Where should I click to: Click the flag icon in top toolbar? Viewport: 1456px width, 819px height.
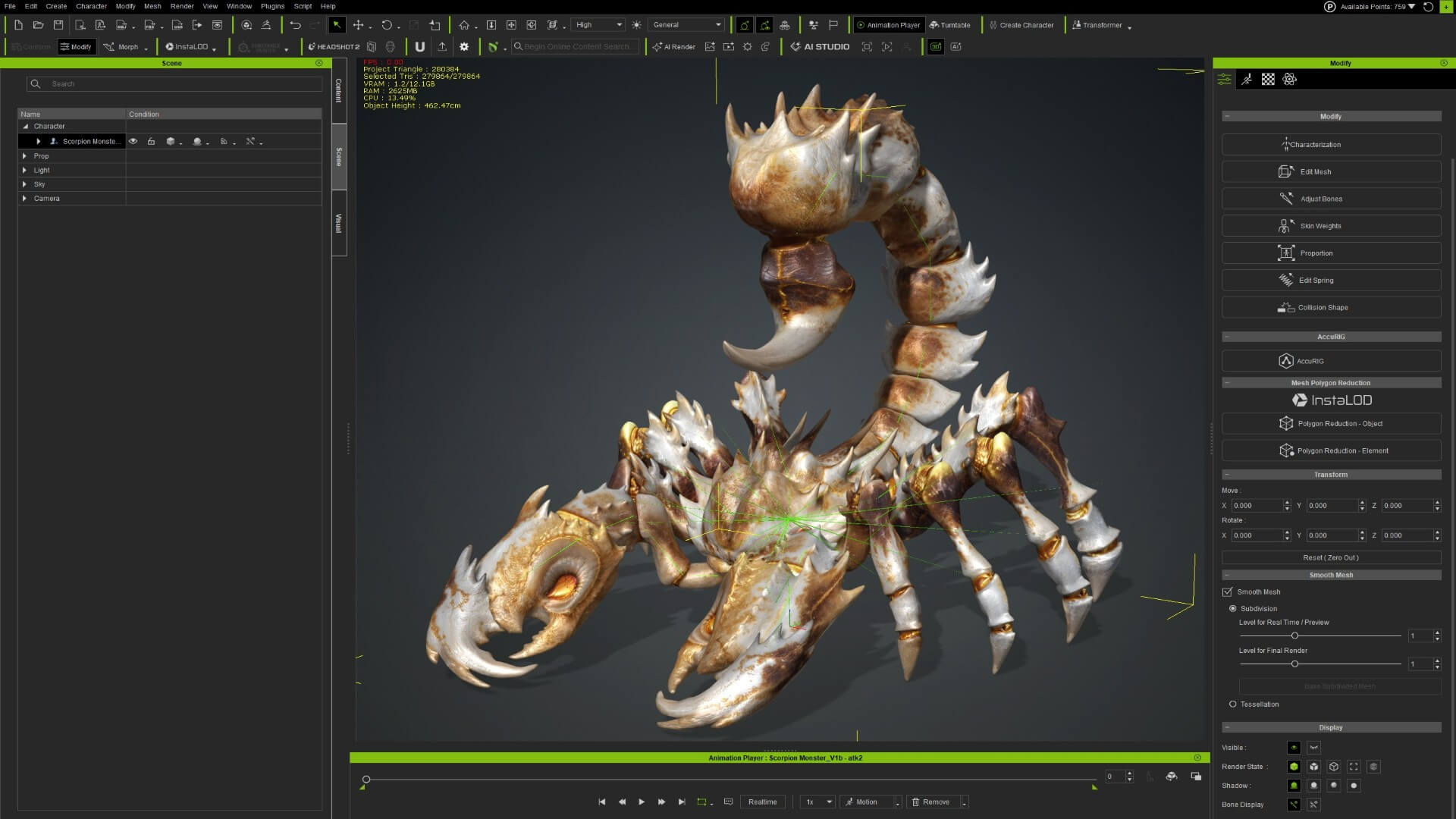[833, 25]
